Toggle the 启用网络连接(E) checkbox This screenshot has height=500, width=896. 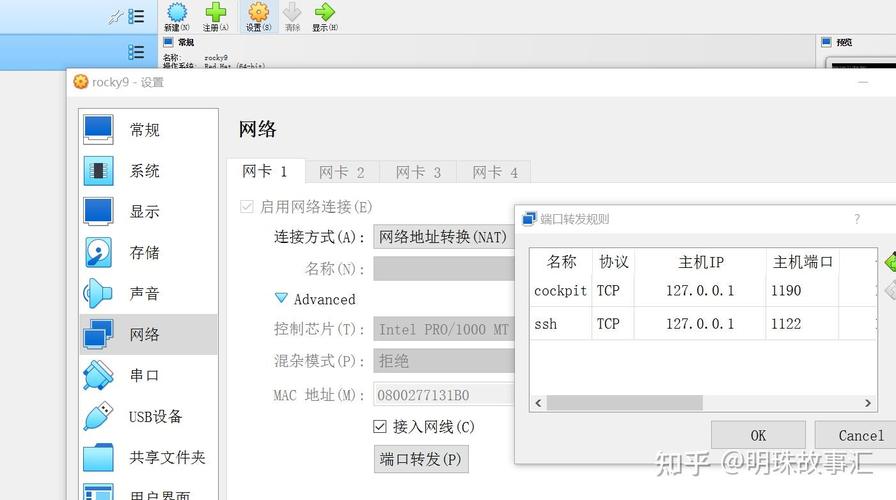246,206
